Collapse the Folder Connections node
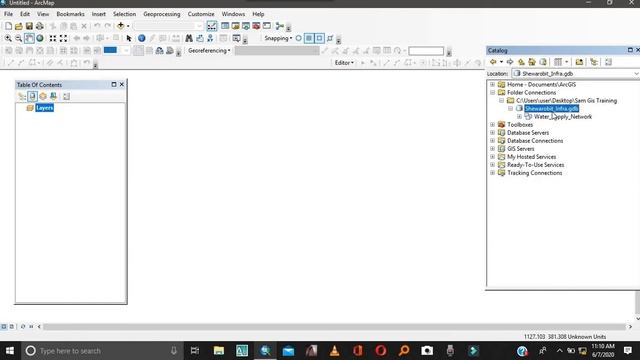Screen dimensions: 640x360 pyautogui.click(x=493, y=93)
